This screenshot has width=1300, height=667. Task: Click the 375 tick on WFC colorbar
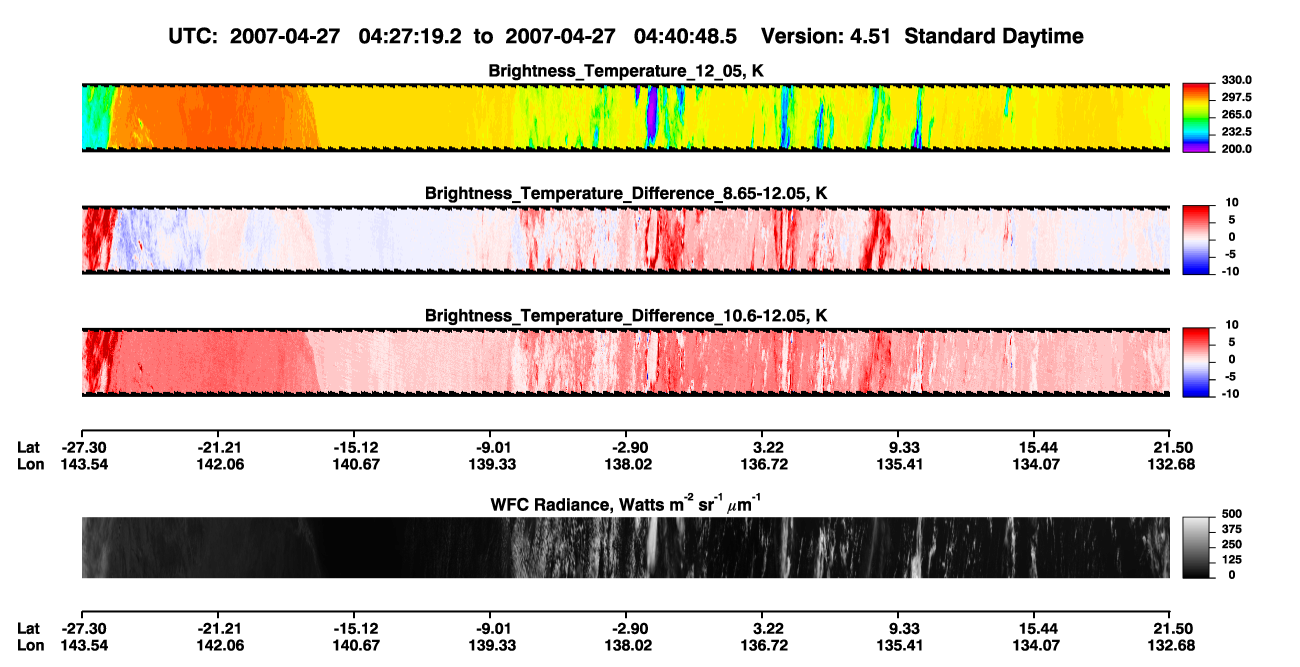coord(1232,529)
